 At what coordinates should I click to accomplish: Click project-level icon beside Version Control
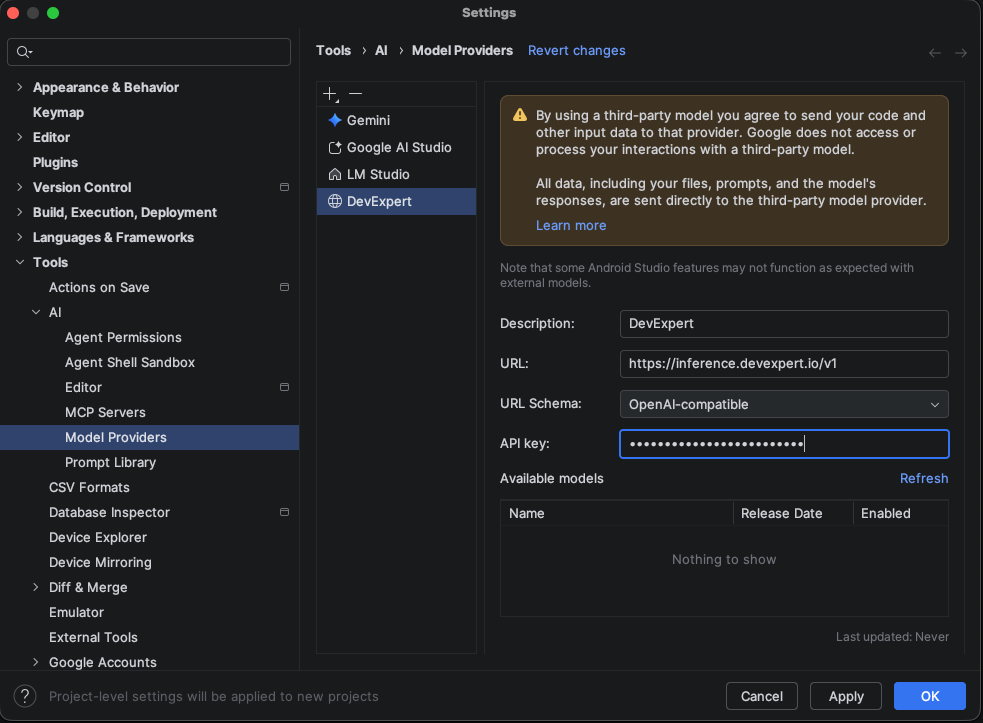pos(284,187)
